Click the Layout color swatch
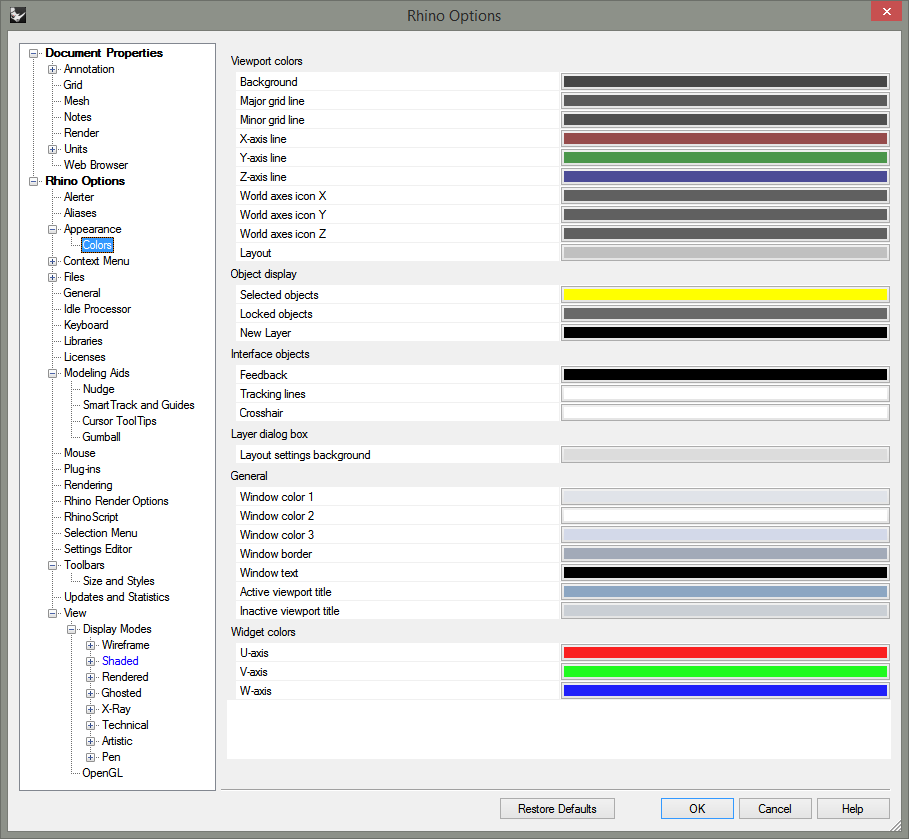Image resolution: width=909 pixels, height=839 pixels. [725, 253]
